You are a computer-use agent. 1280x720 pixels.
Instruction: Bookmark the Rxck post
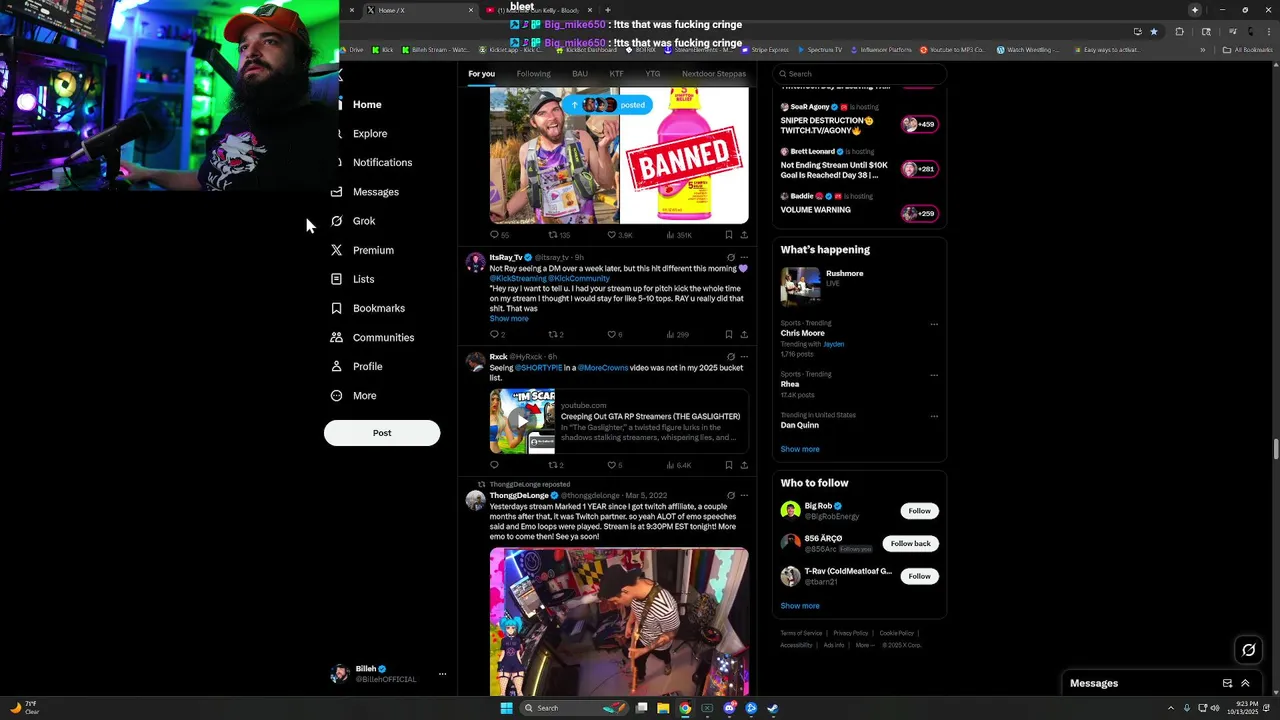(728, 465)
